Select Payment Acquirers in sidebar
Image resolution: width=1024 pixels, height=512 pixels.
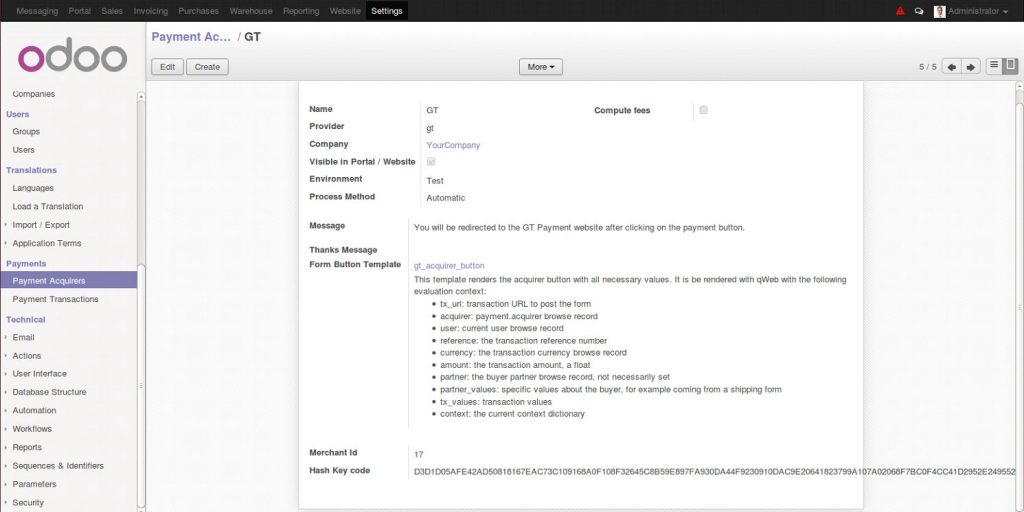[x=69, y=281]
